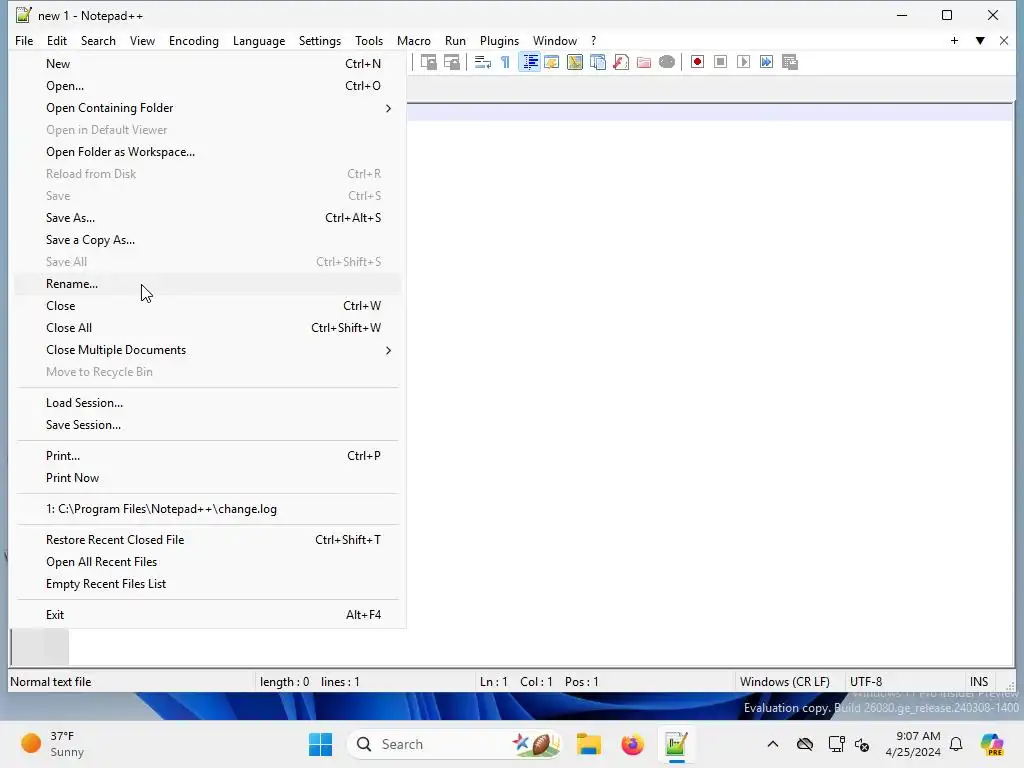1024x768 pixels.
Task: Open the Function List toolbar icon
Action: (621, 62)
